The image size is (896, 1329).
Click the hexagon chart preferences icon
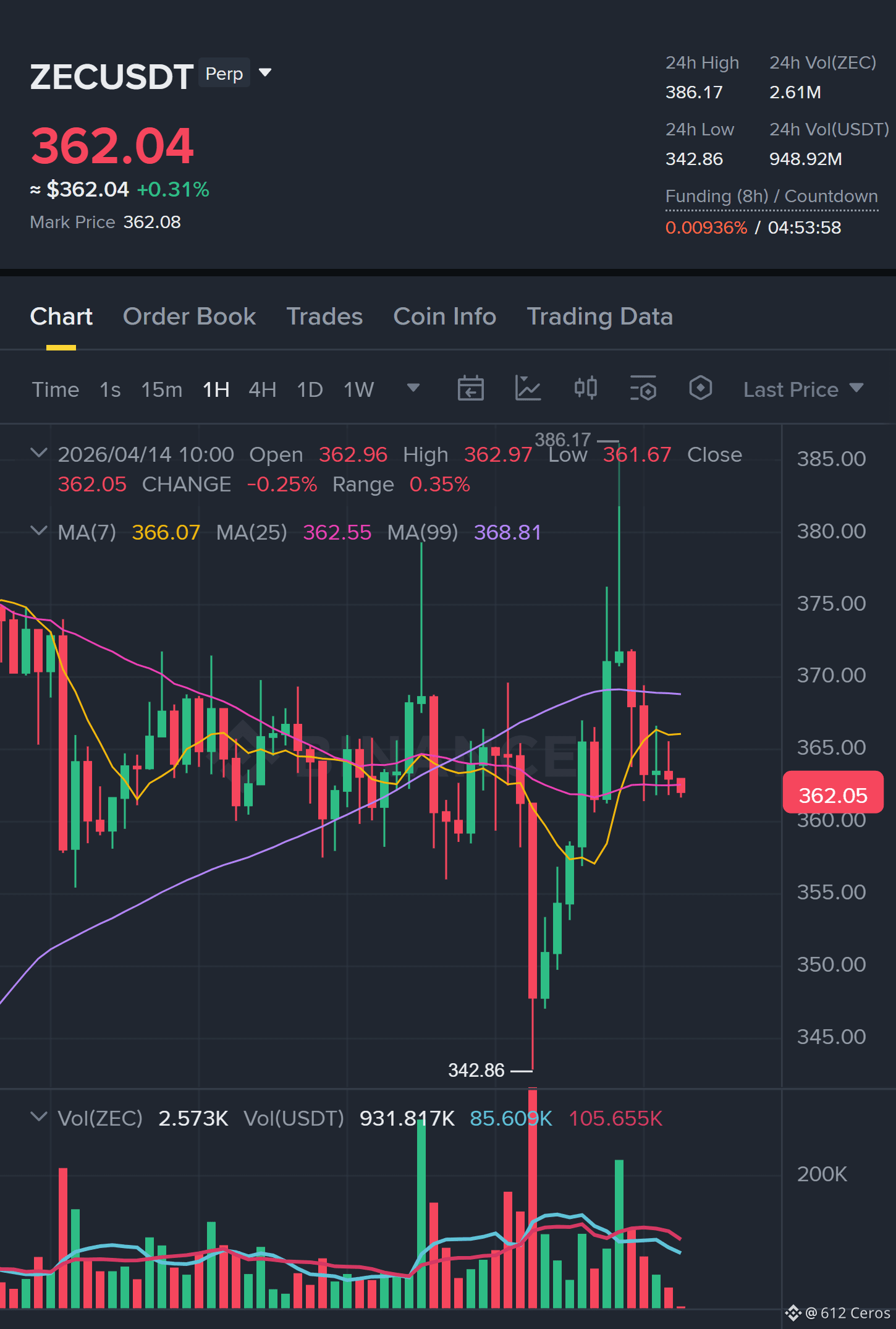tap(700, 389)
